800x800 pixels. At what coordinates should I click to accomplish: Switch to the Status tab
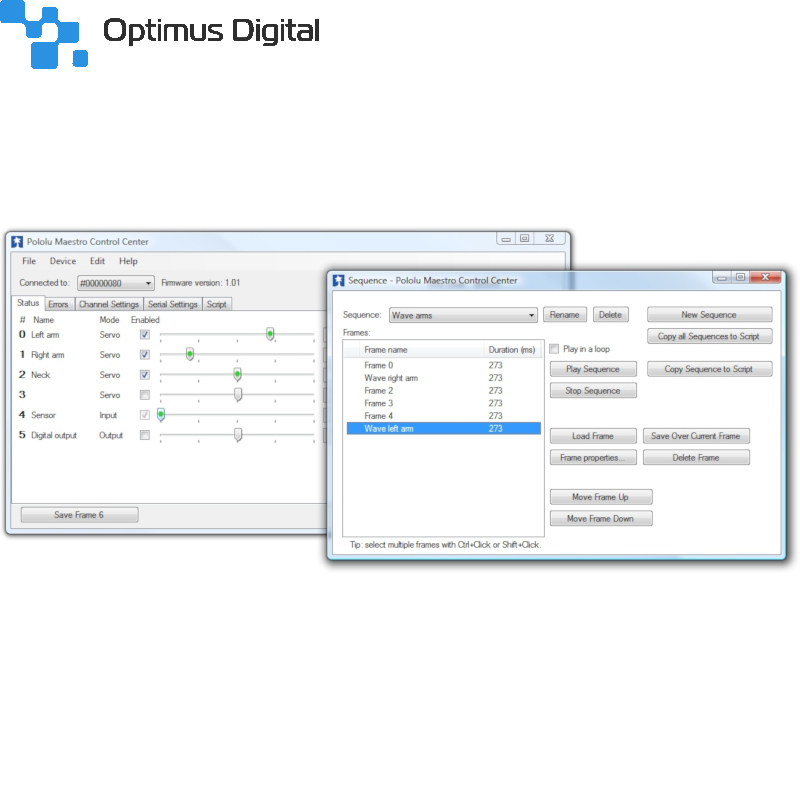point(28,303)
